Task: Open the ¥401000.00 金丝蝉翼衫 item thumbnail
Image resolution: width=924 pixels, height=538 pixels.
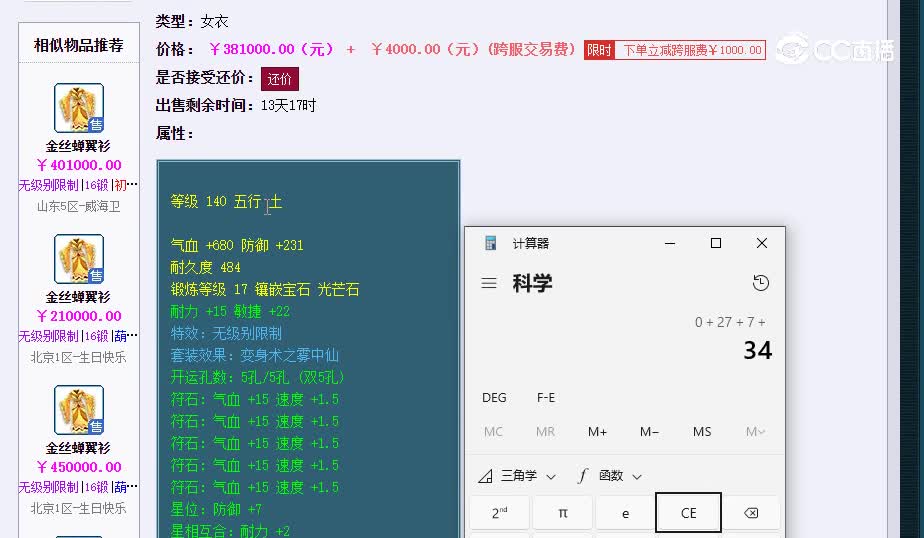Action: 79,108
